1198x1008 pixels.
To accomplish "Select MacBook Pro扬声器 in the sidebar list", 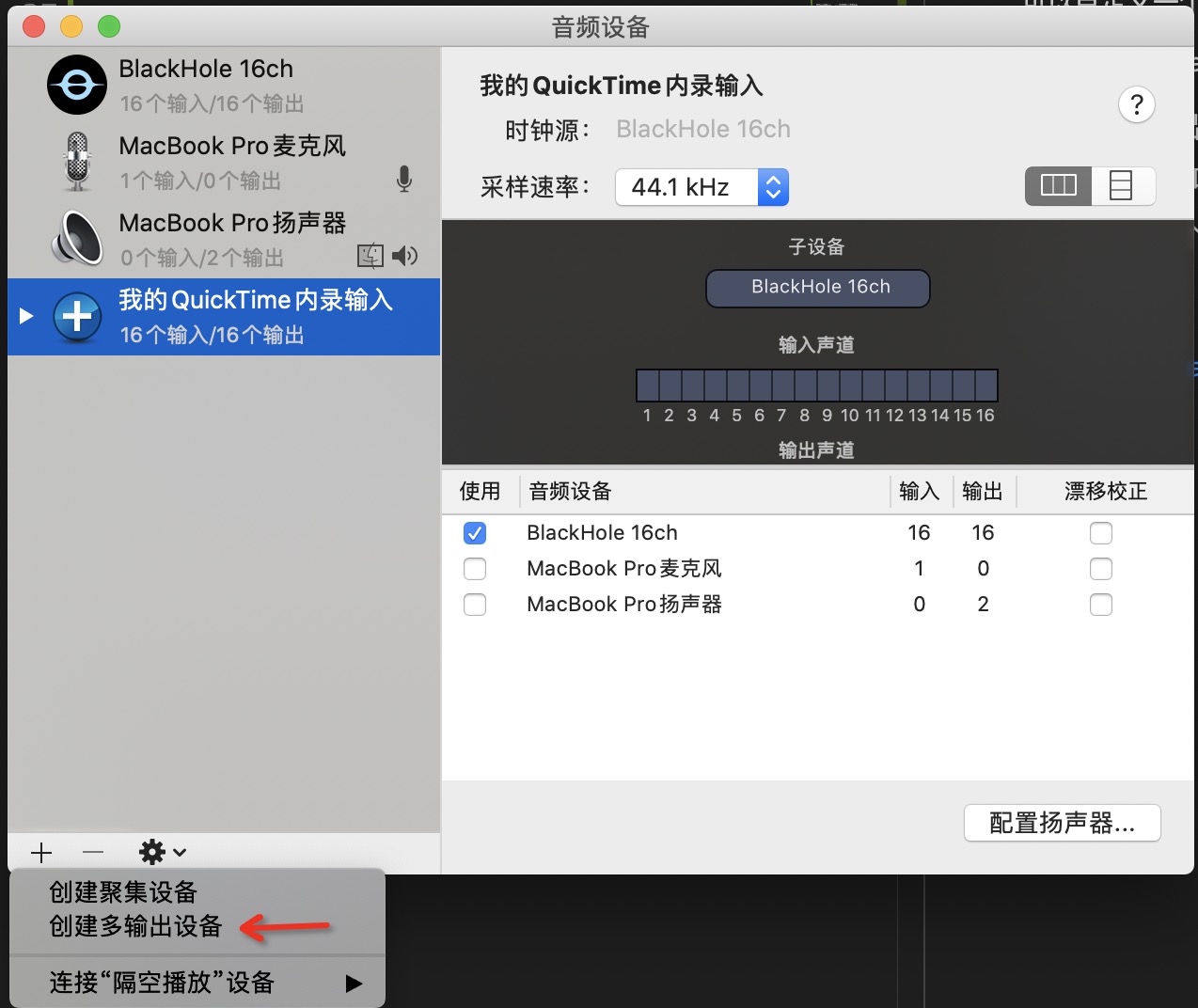I will click(x=224, y=239).
